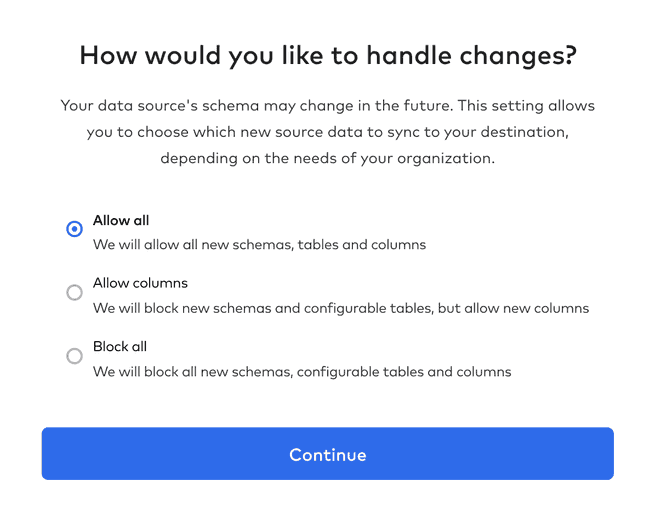The width and height of the screenshot is (650, 505).
Task: Pick the Block all radio button
Action: pyautogui.click(x=74, y=356)
